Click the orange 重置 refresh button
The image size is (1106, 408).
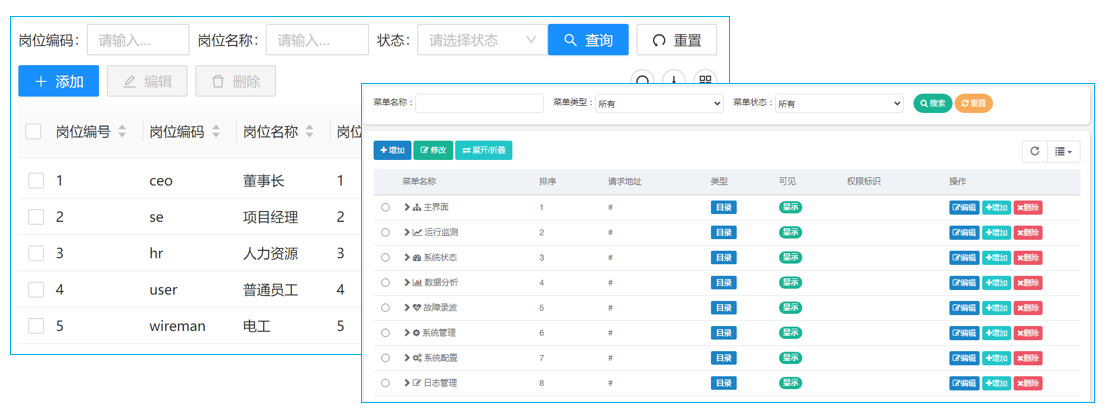pyautogui.click(x=973, y=103)
